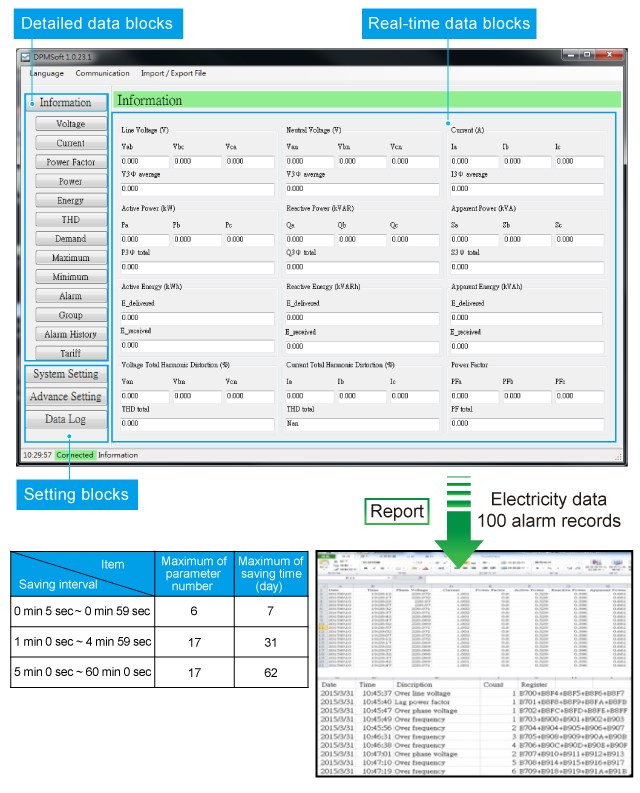The width and height of the screenshot is (640, 793).
Task: Expand the Advance Setting section
Action: [66, 397]
